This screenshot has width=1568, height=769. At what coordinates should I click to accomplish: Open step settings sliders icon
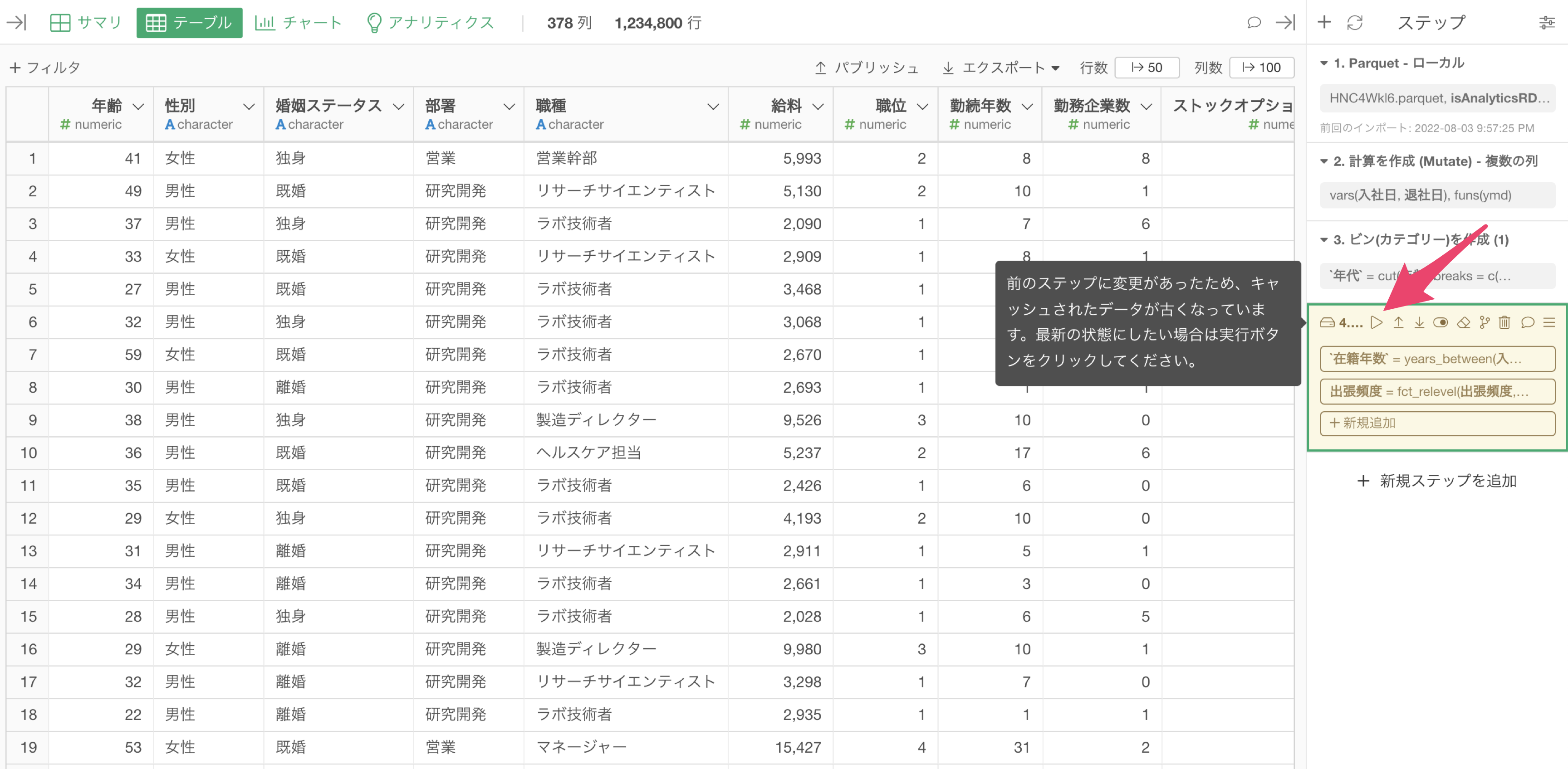1547,23
